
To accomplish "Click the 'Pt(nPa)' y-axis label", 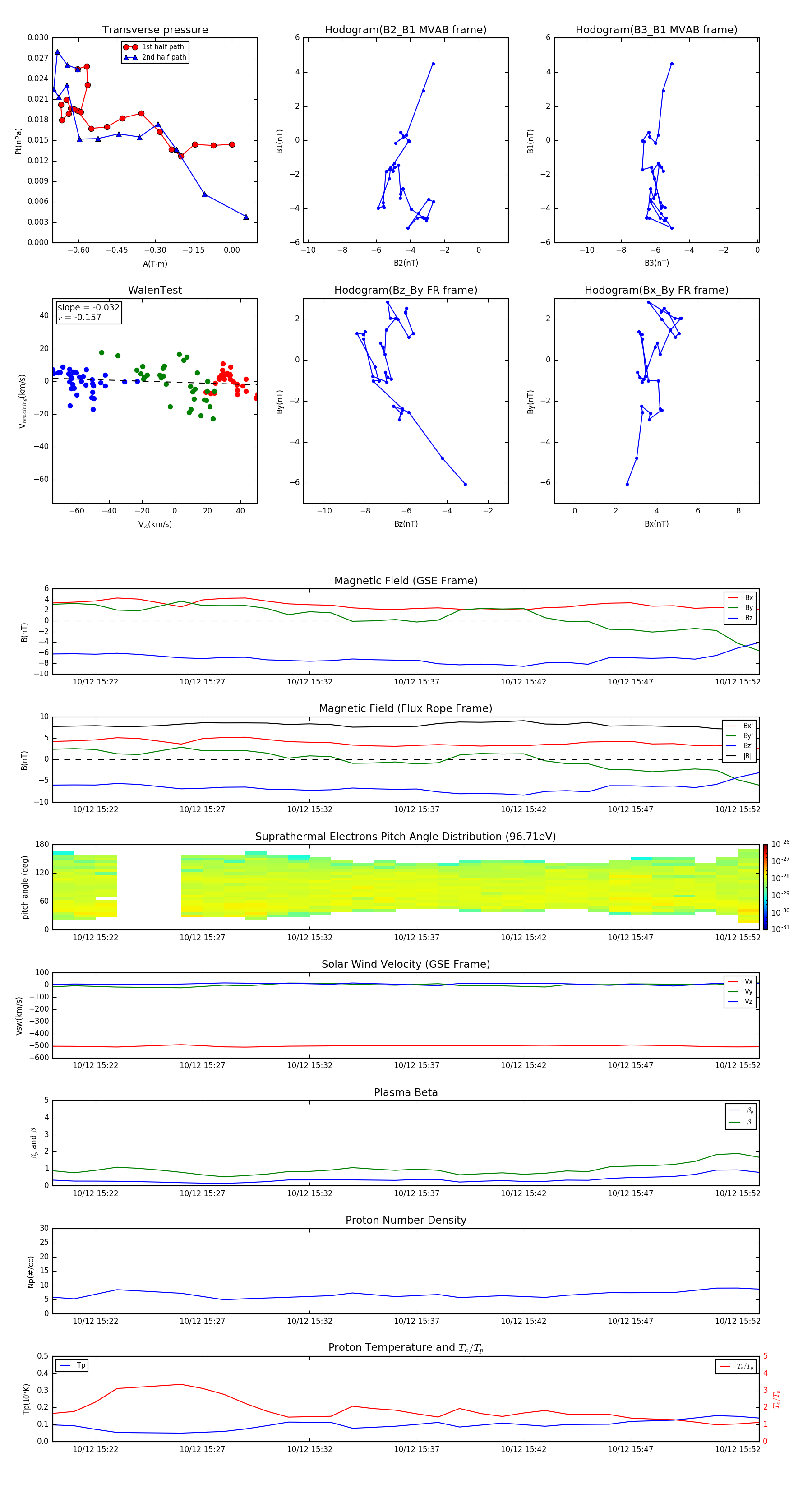I will [18, 140].
